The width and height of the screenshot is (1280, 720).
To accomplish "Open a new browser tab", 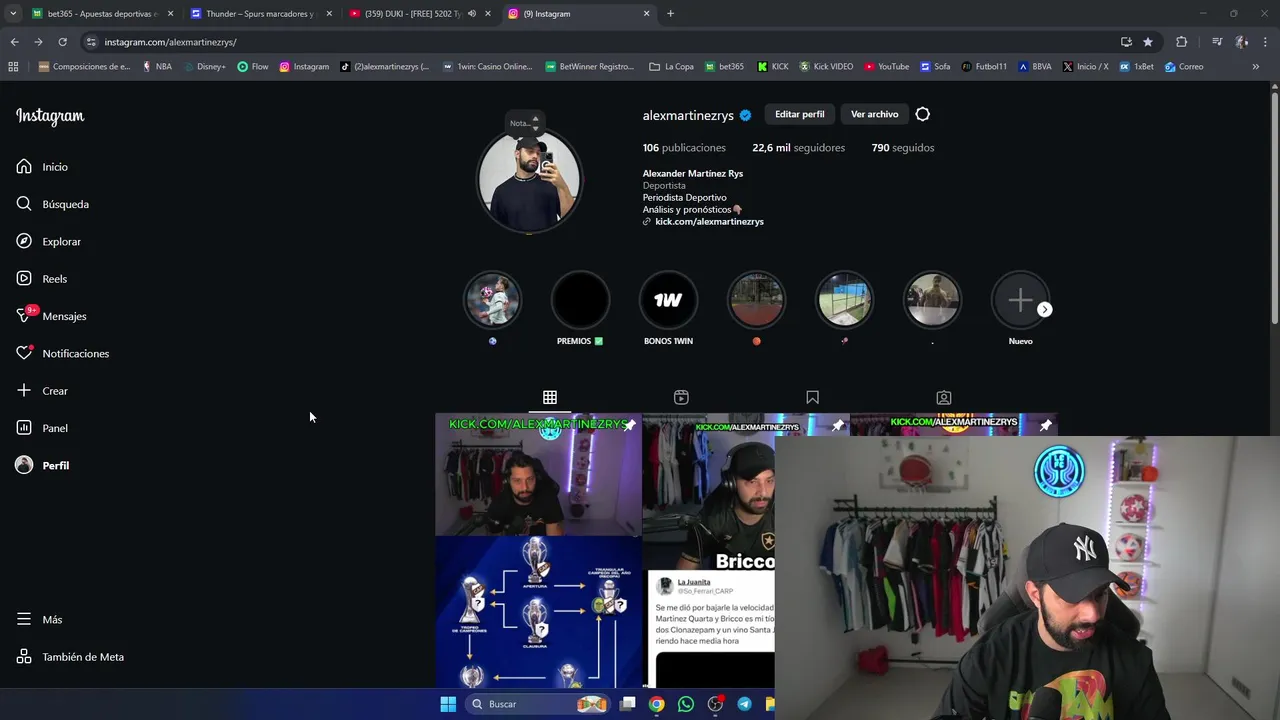I will 670,14.
